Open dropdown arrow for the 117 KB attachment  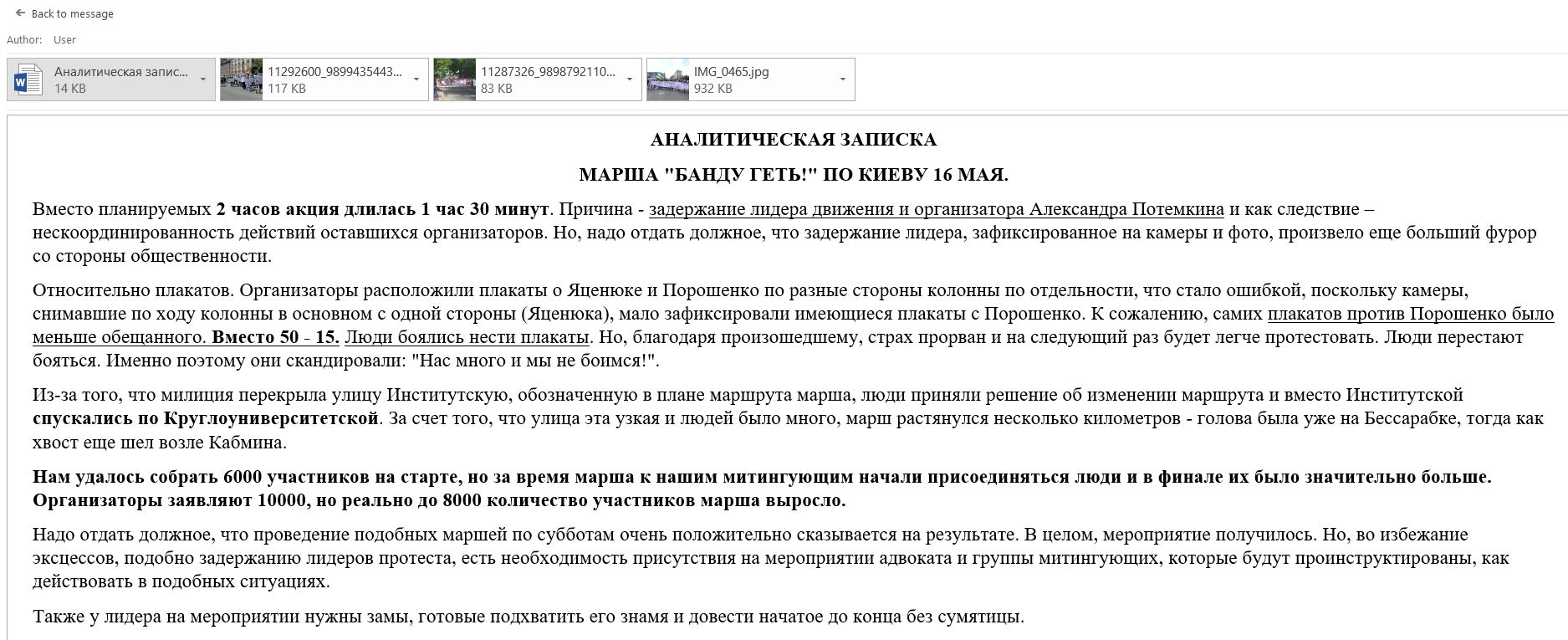[x=416, y=79]
